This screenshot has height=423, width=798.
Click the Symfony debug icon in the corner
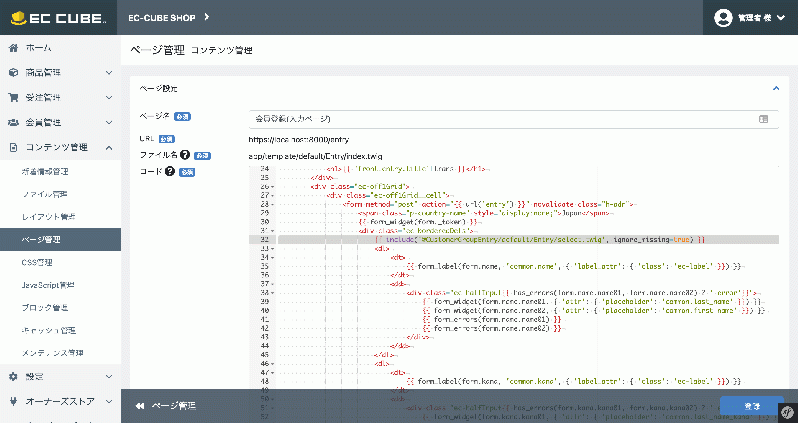tap(788, 413)
